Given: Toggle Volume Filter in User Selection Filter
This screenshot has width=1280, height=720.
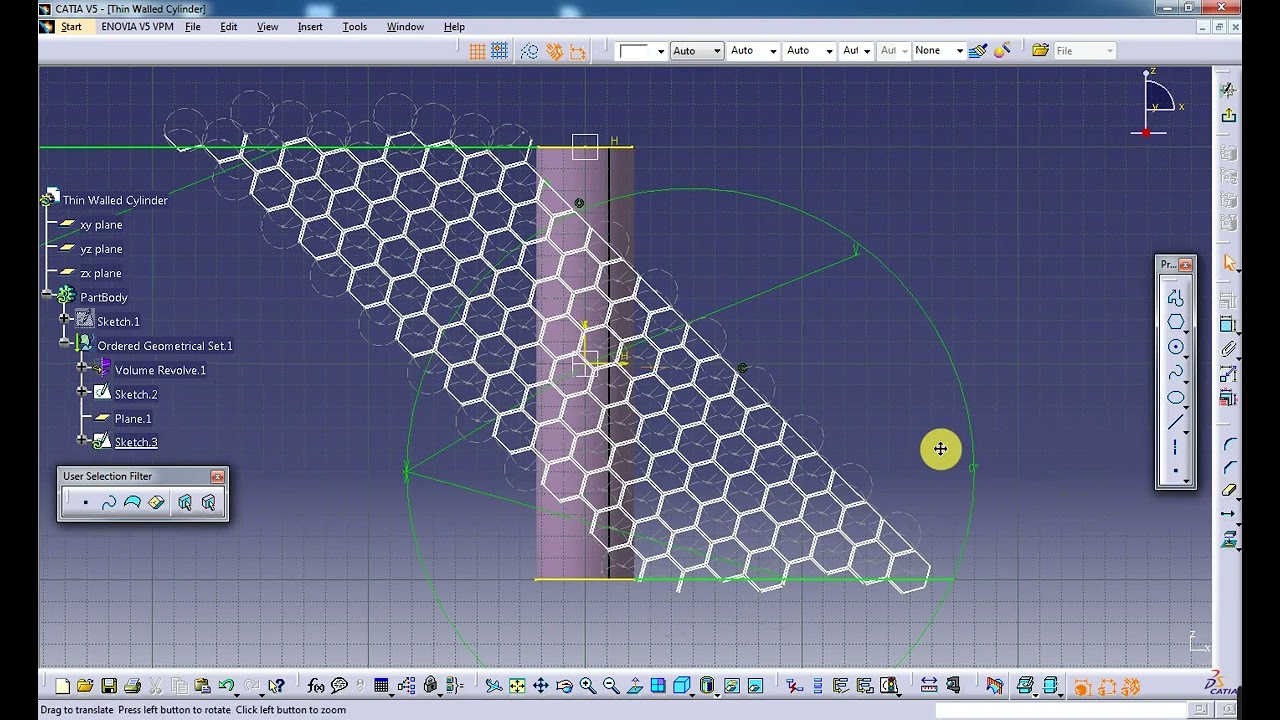Looking at the screenshot, I should coord(156,503).
